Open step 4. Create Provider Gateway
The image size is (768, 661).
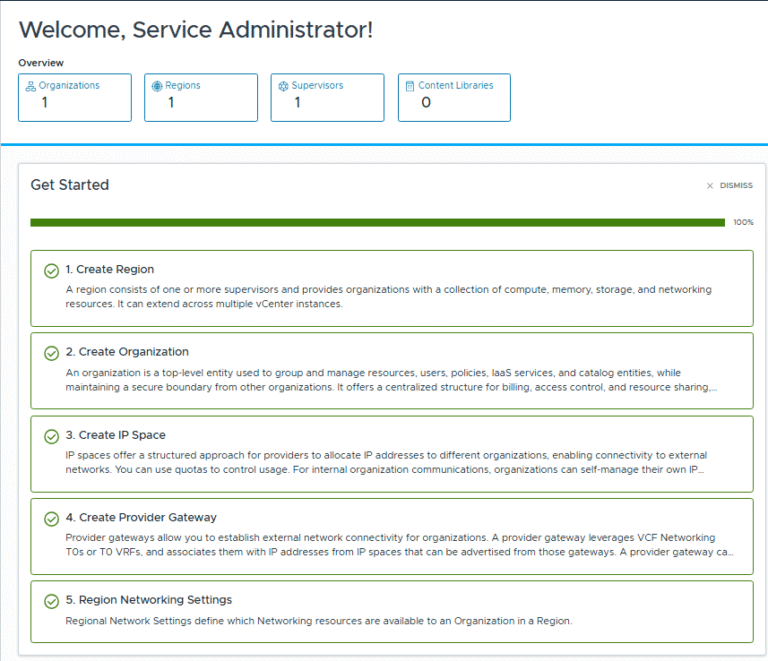point(392,536)
